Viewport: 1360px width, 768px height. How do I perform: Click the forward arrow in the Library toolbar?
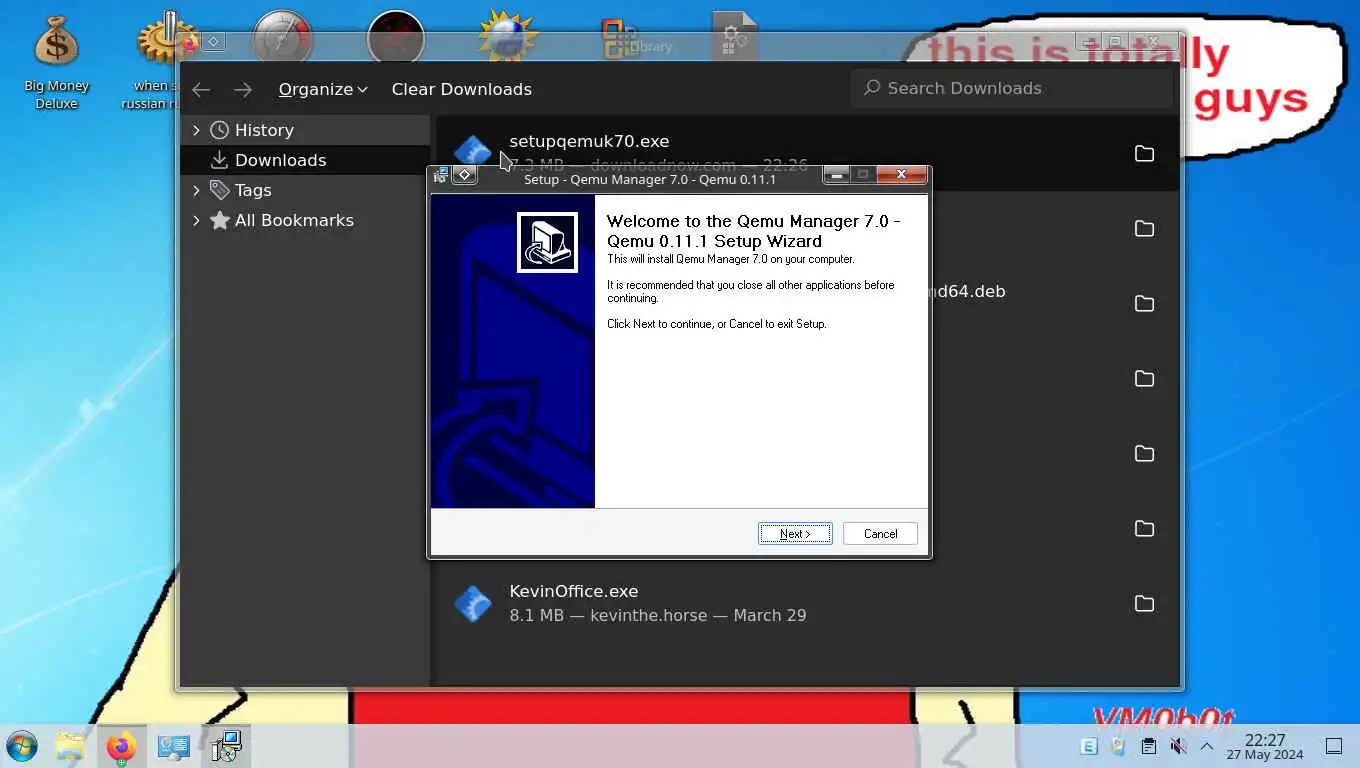coord(243,89)
